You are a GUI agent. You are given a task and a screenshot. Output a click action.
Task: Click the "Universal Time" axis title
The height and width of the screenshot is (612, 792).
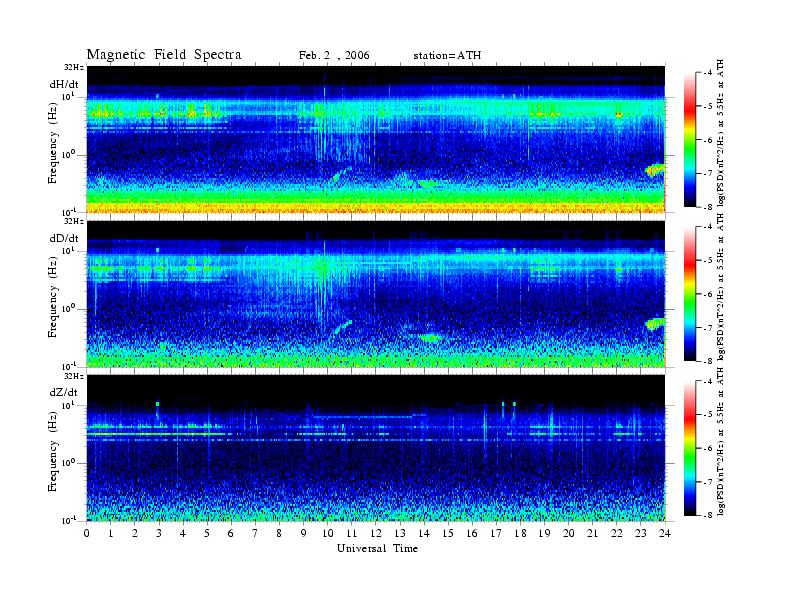[377, 548]
